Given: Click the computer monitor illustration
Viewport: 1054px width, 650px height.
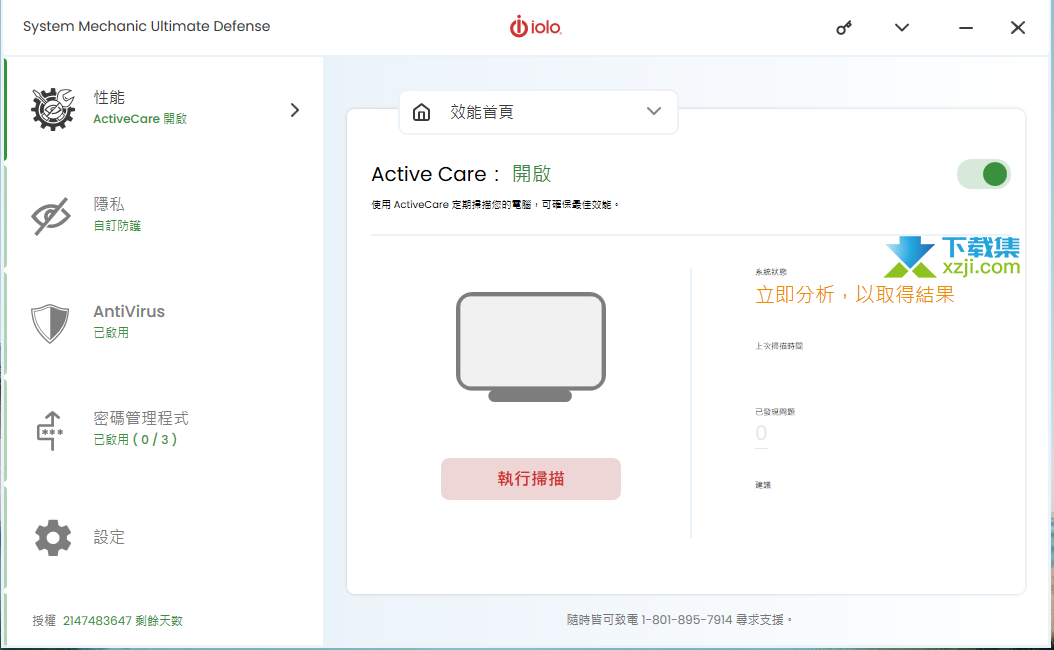Looking at the screenshot, I should click(530, 347).
